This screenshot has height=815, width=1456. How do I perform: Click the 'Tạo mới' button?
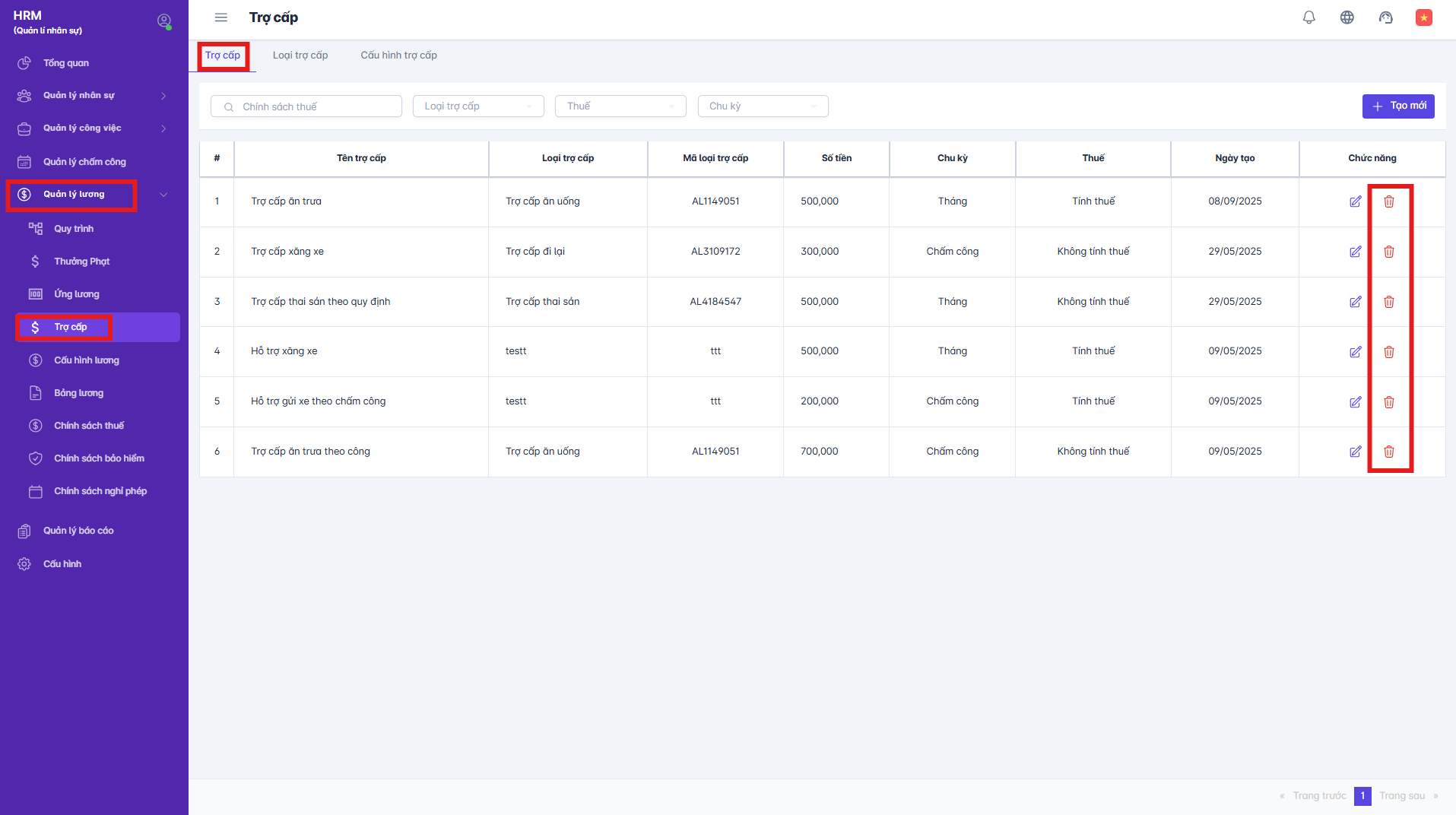click(1397, 106)
